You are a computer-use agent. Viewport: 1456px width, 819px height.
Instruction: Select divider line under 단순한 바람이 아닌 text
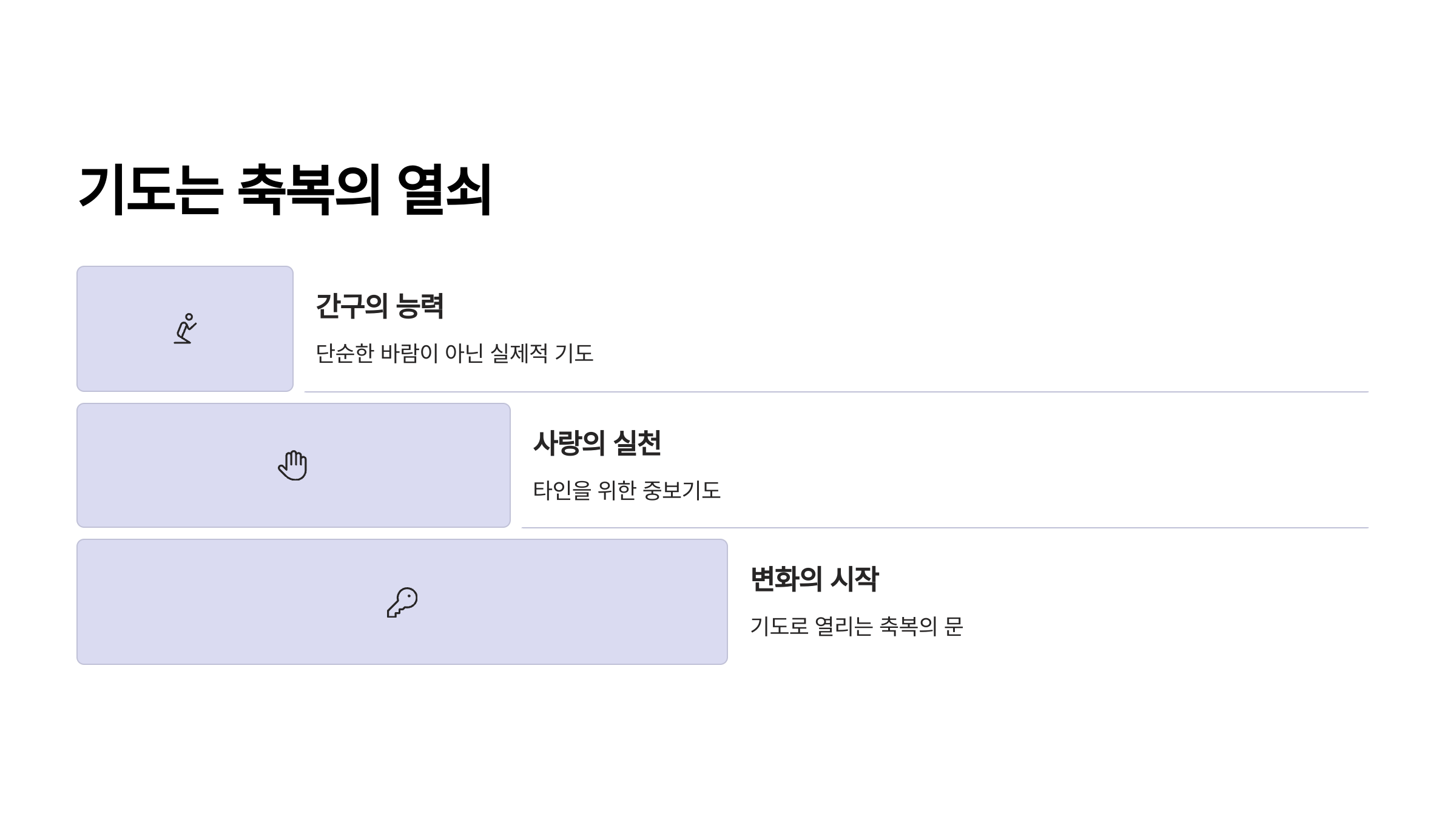(x=836, y=392)
